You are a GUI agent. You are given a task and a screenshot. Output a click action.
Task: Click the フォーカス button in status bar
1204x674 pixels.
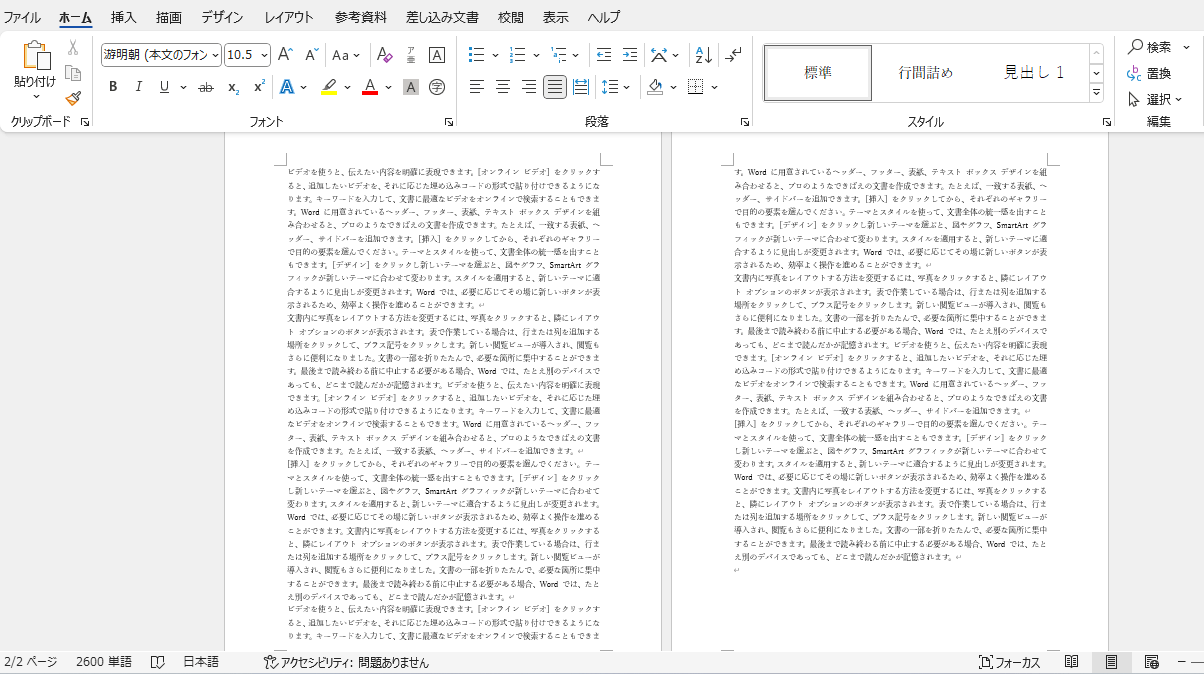click(1010, 662)
